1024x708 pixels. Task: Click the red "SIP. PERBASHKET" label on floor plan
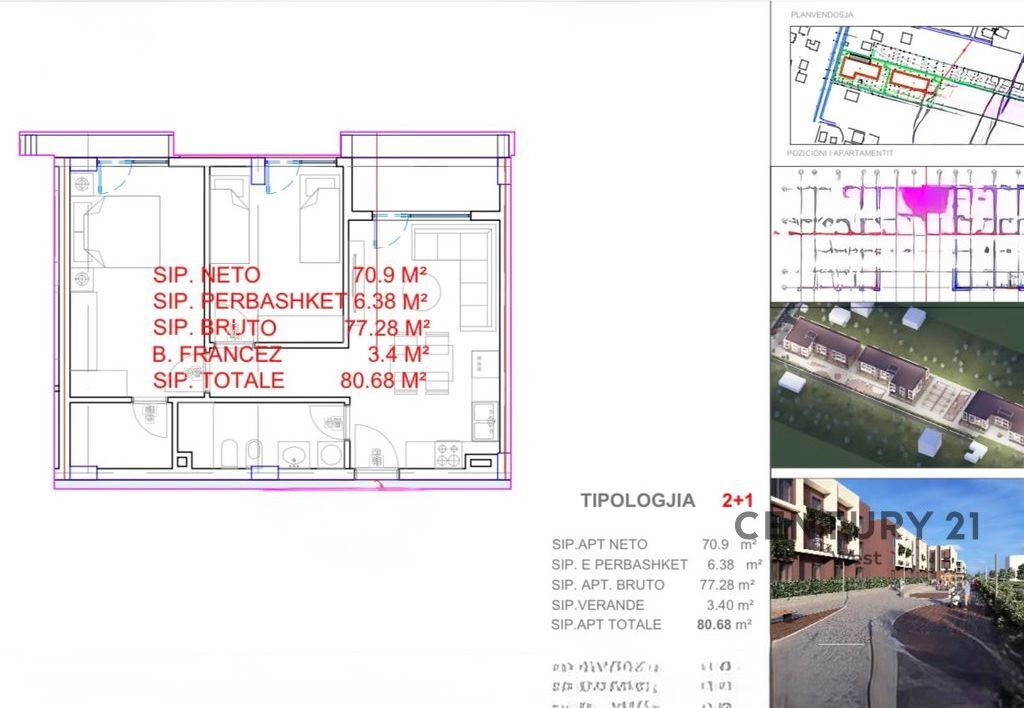pos(249,301)
